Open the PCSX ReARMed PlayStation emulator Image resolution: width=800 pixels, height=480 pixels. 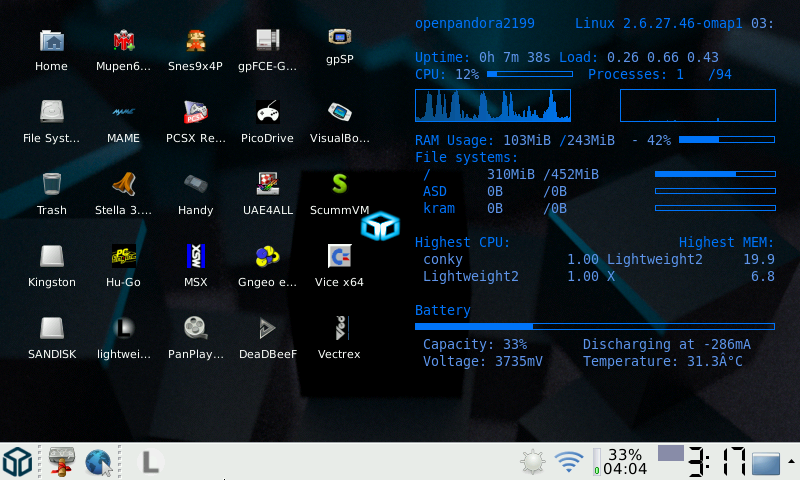196,114
